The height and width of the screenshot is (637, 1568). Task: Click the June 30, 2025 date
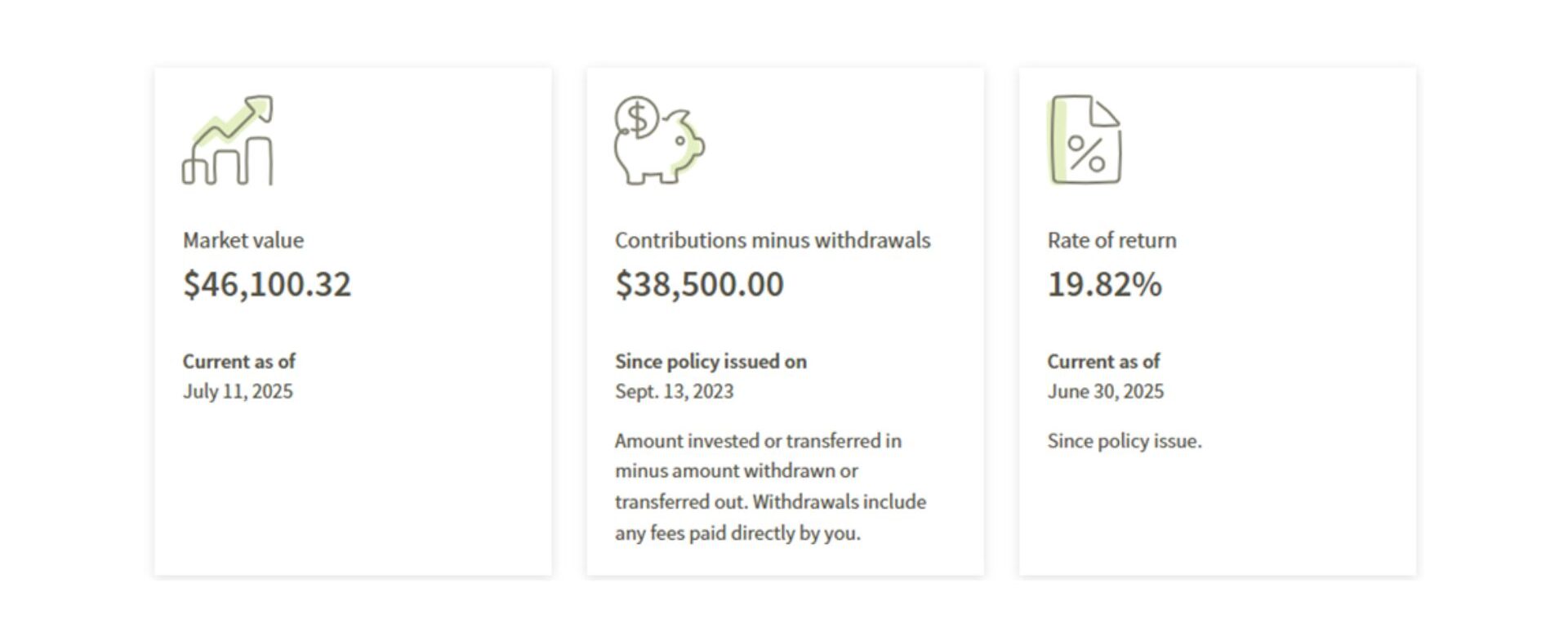1106,391
